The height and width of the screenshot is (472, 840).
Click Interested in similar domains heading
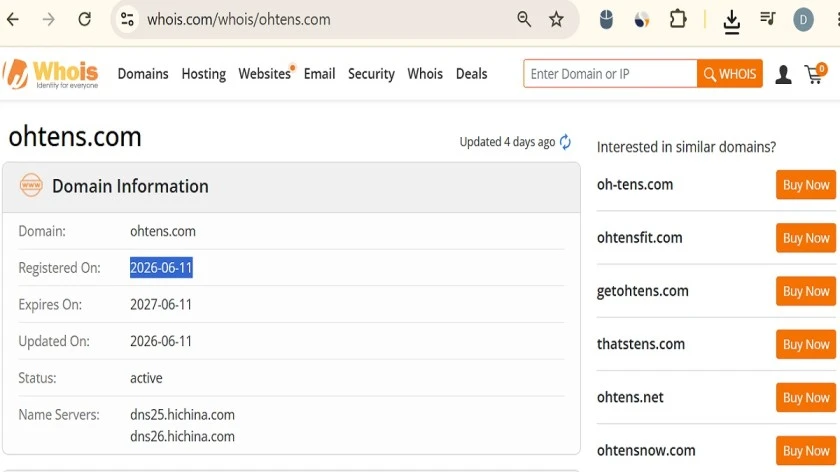pos(686,147)
